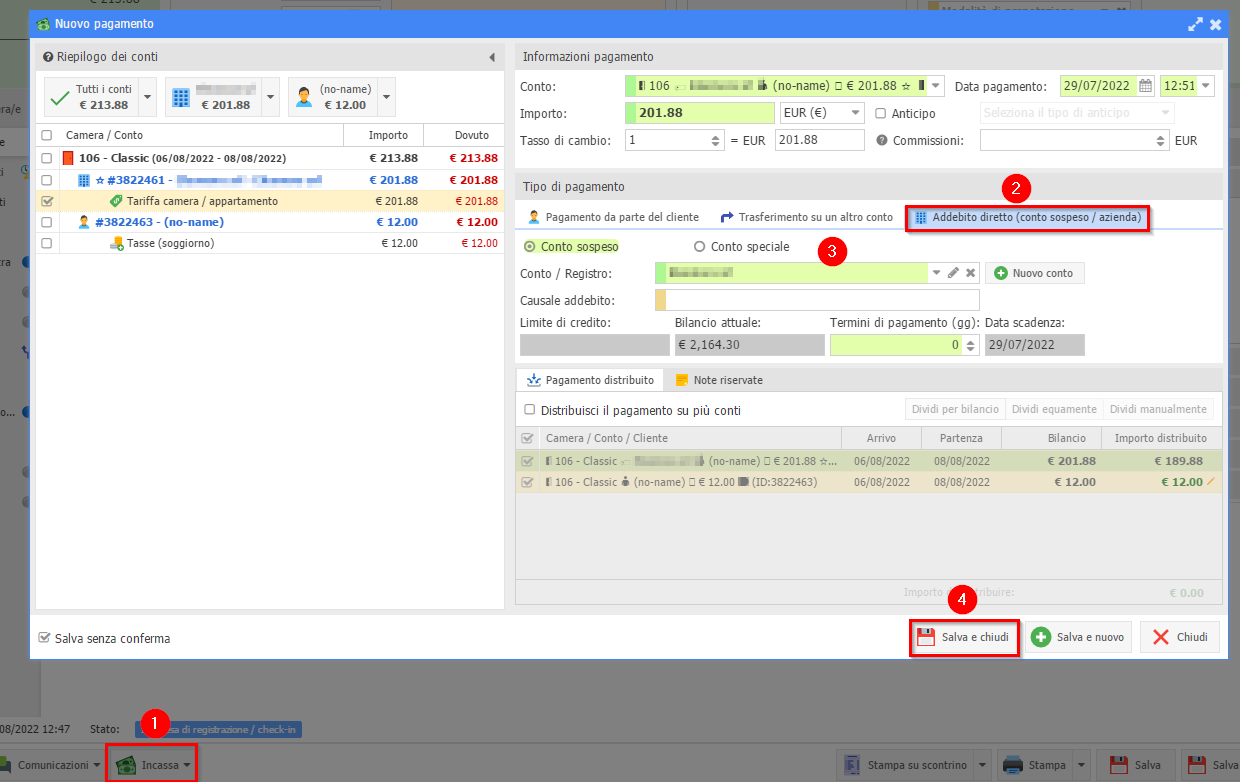Click the Incassa button in bottom toolbar
Image resolution: width=1240 pixels, height=782 pixels.
151,765
